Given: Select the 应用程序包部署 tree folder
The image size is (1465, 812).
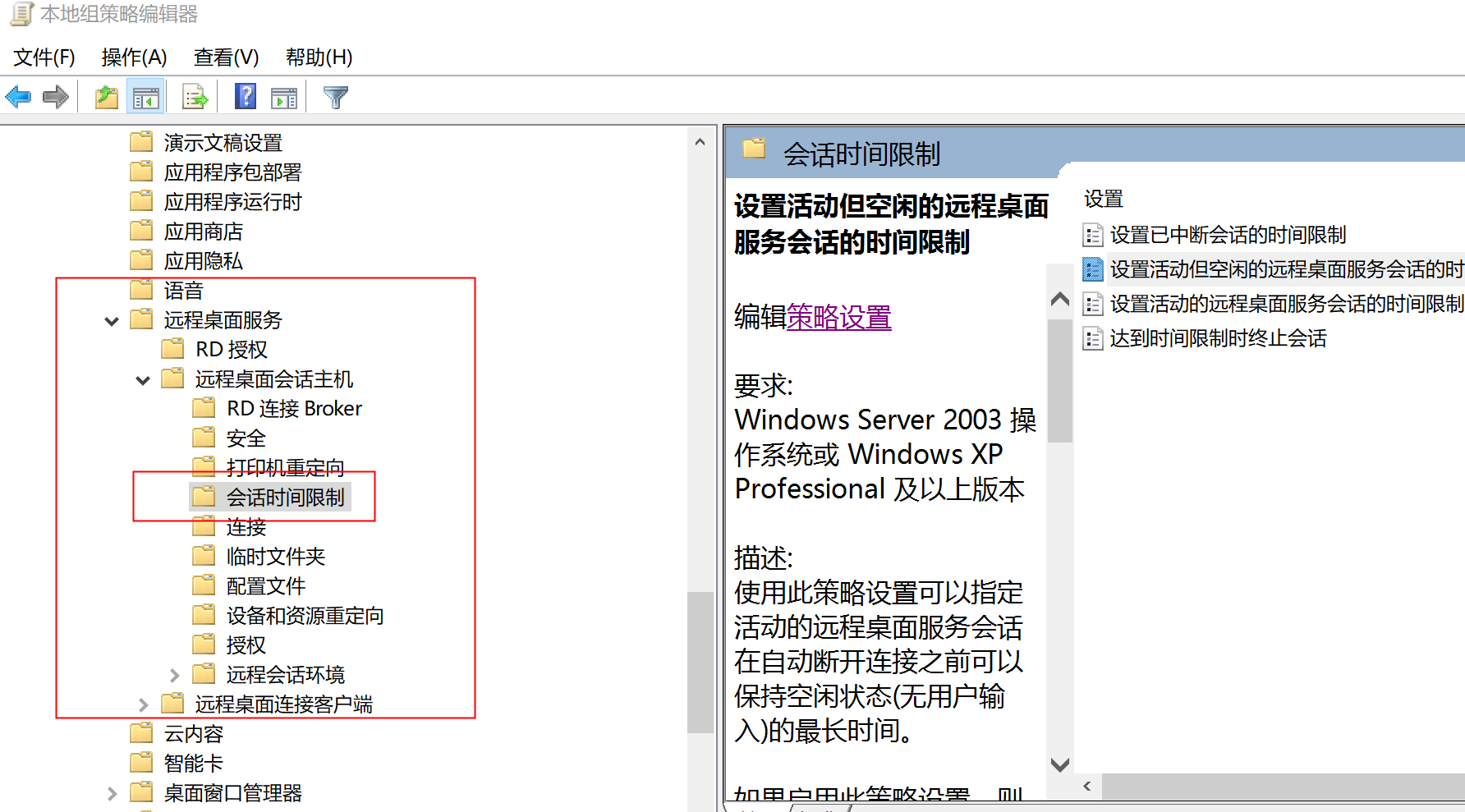Looking at the screenshot, I should pyautogui.click(x=232, y=172).
